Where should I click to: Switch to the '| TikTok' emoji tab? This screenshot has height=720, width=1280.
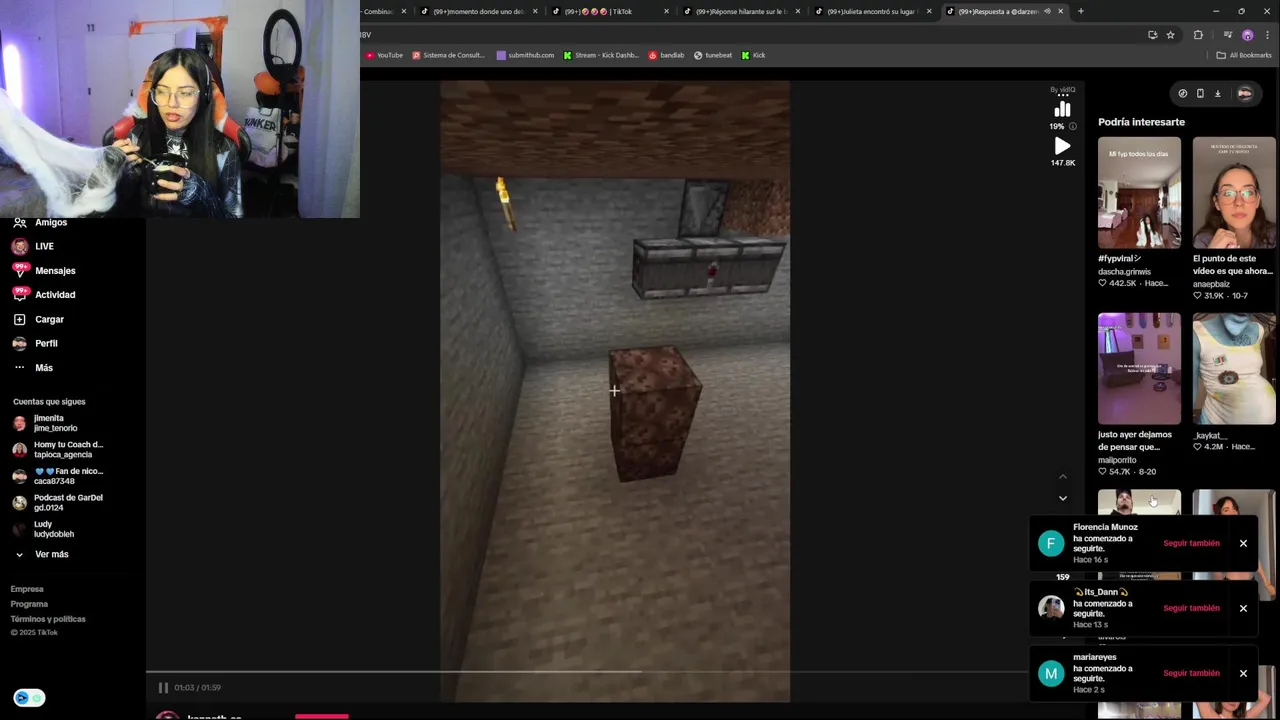pos(608,11)
